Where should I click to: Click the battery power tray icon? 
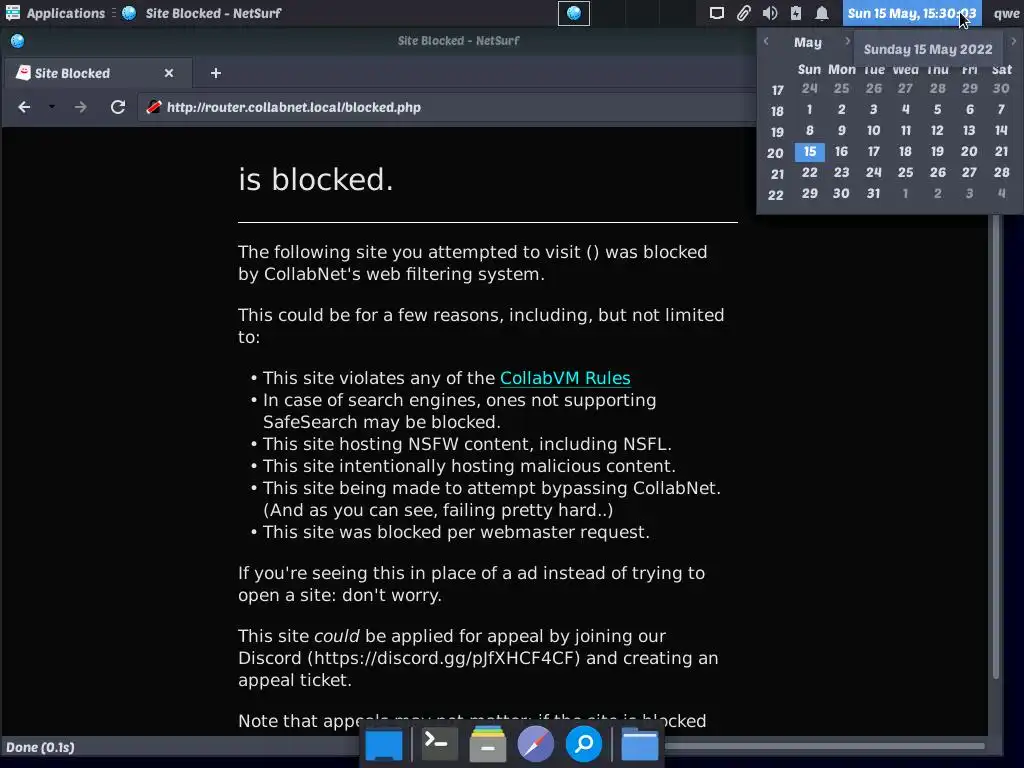pos(795,13)
